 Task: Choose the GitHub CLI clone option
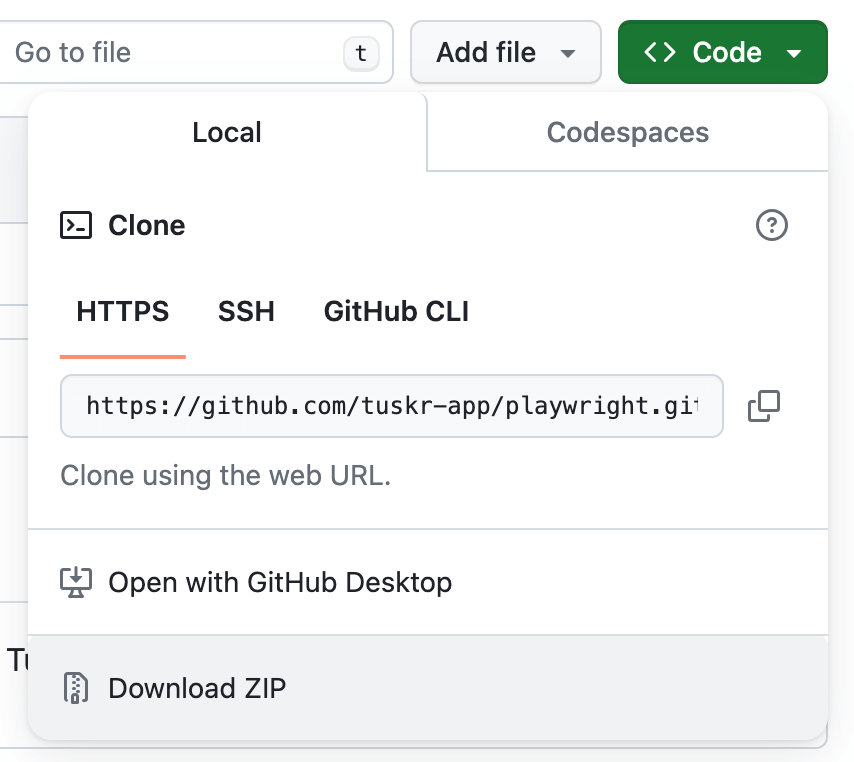click(x=396, y=311)
